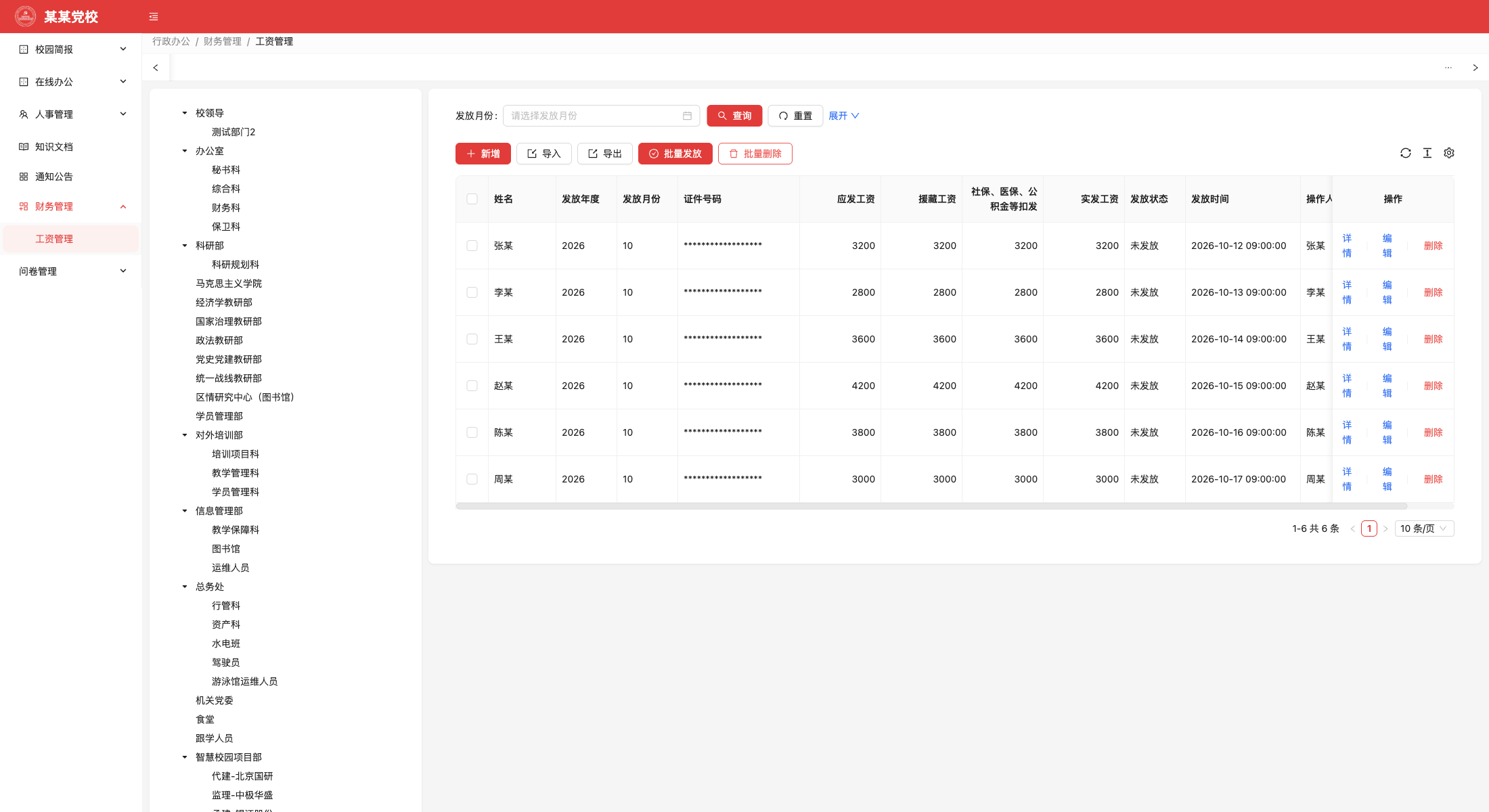
Task: Check the box for 赵某's row
Action: click(x=472, y=386)
